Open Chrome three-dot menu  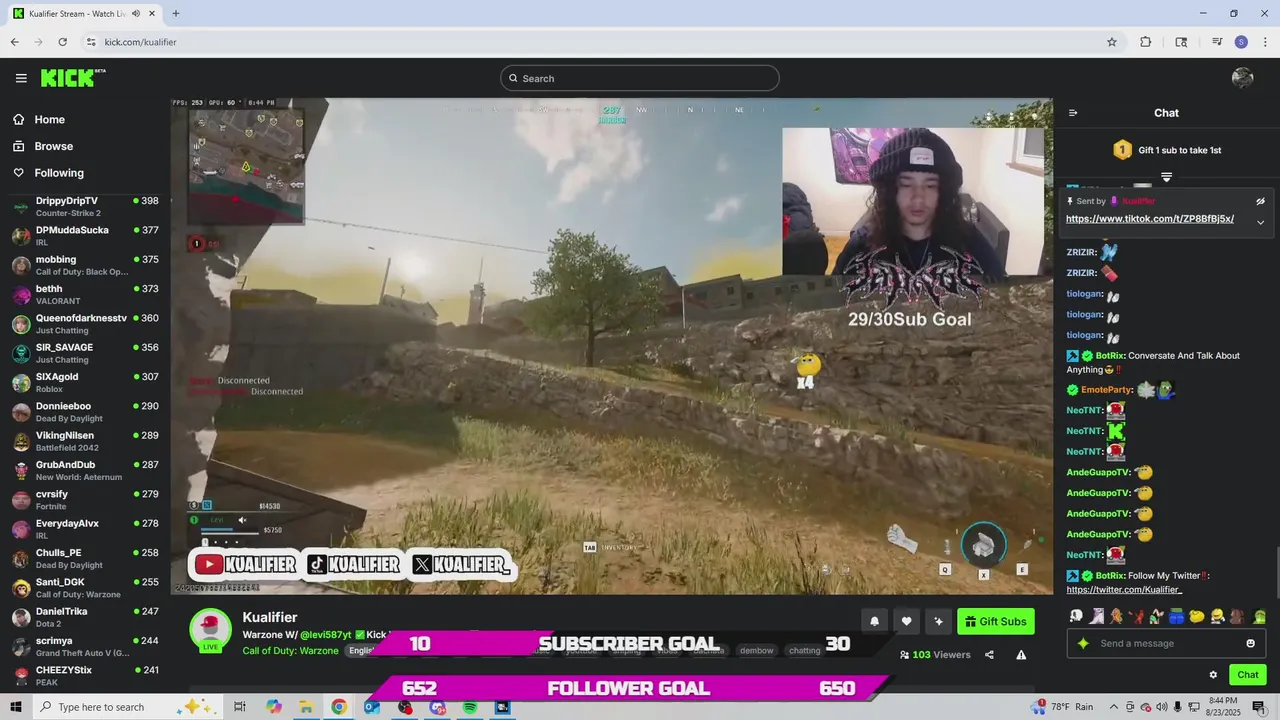(1264, 42)
